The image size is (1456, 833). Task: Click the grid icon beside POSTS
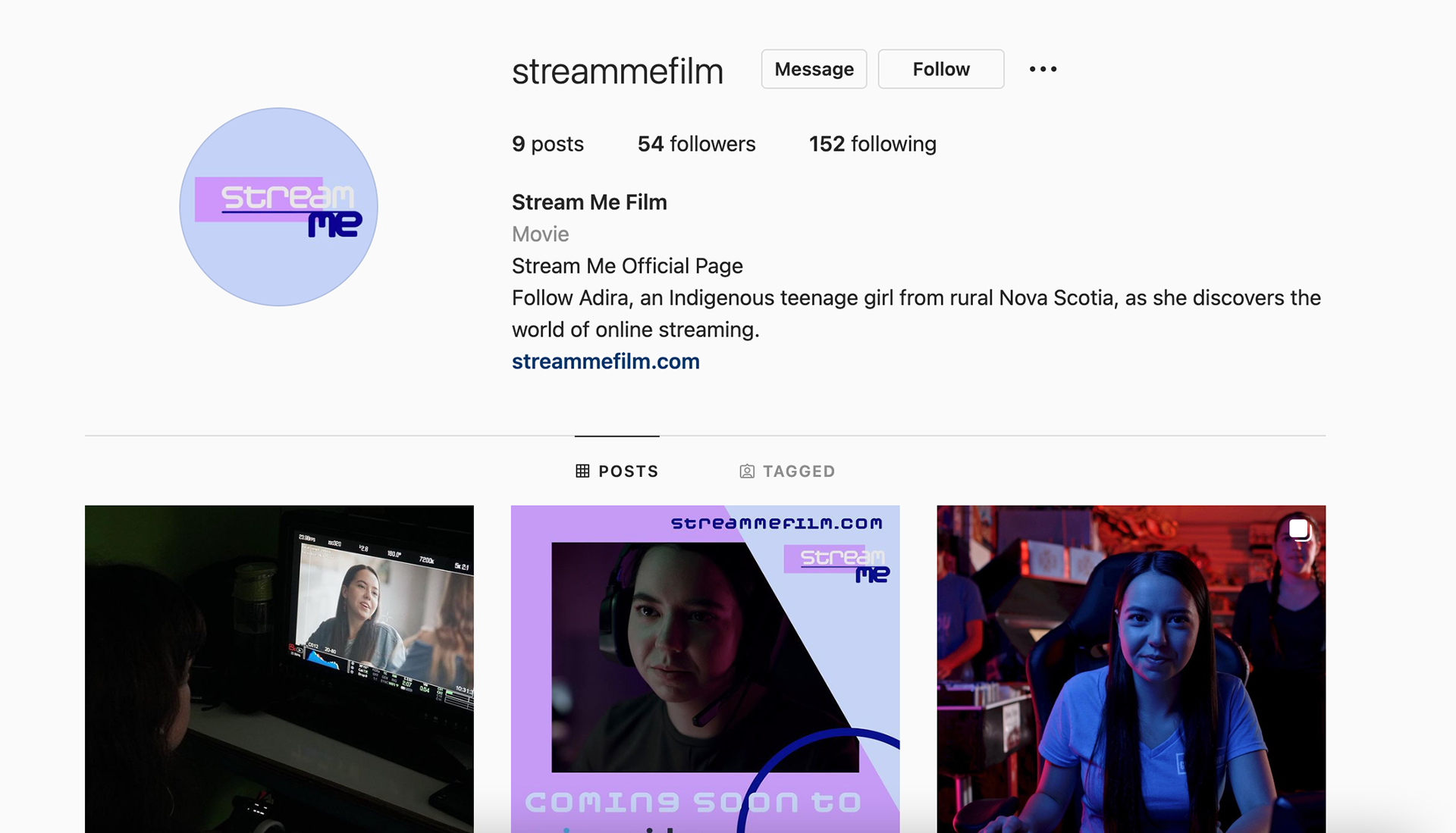click(x=582, y=471)
